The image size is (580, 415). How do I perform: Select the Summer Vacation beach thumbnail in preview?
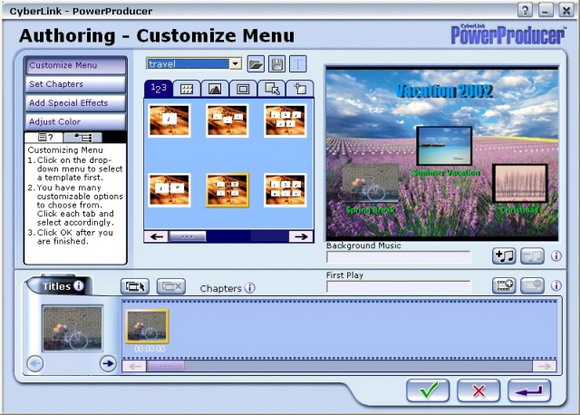tap(444, 146)
